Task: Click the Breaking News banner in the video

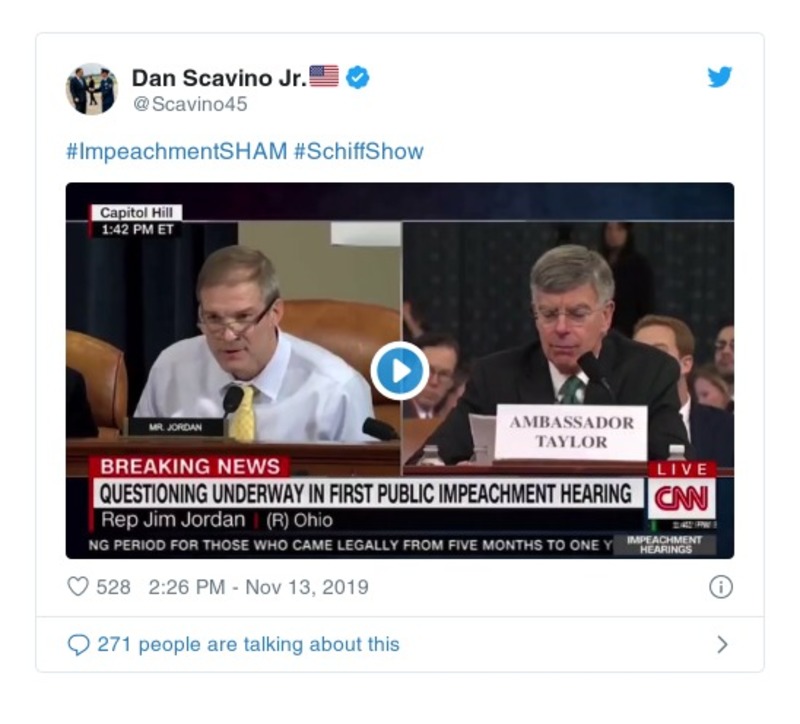Action: [188, 466]
